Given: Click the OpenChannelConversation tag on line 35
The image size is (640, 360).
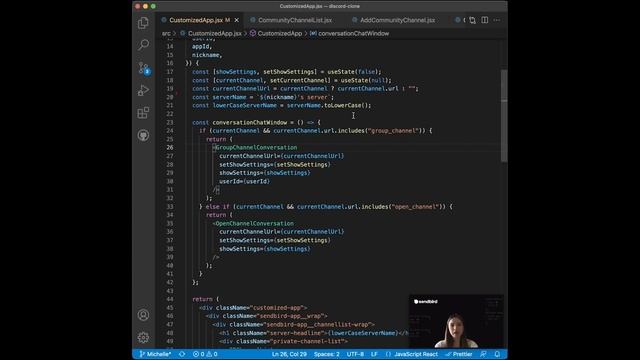Looking at the screenshot, I should [x=254, y=223].
